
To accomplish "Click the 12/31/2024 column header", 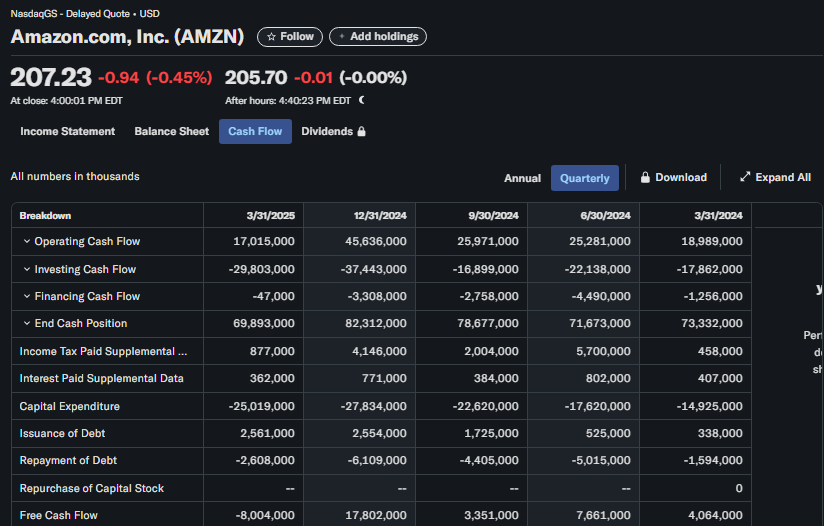I will [x=379, y=215].
